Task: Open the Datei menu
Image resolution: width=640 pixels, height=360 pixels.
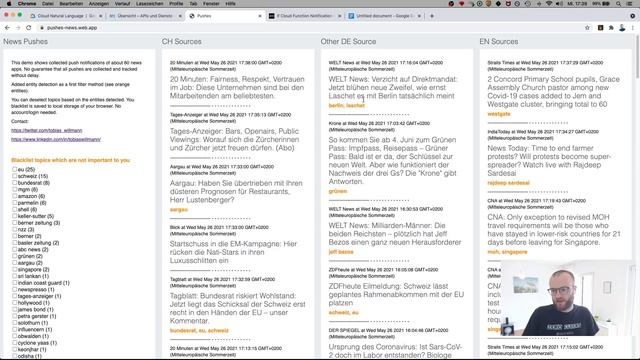Action: (x=48, y=4)
